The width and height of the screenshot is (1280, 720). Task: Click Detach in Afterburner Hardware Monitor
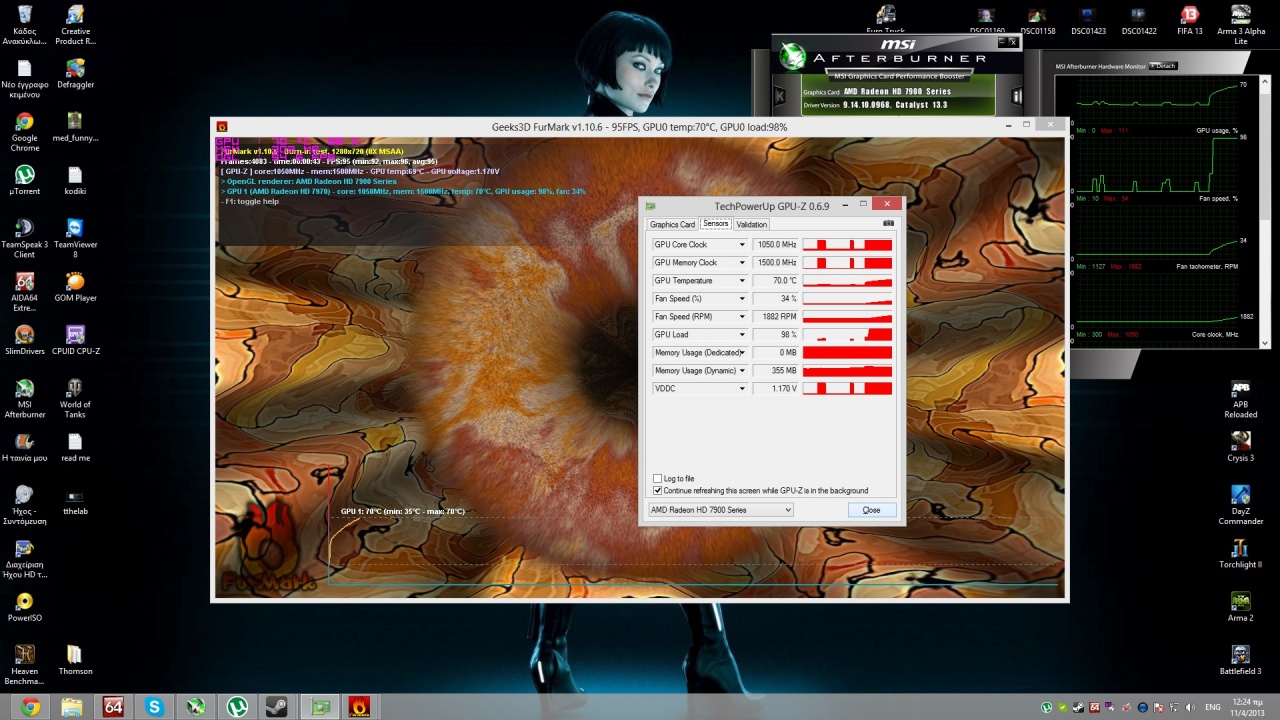point(1164,66)
